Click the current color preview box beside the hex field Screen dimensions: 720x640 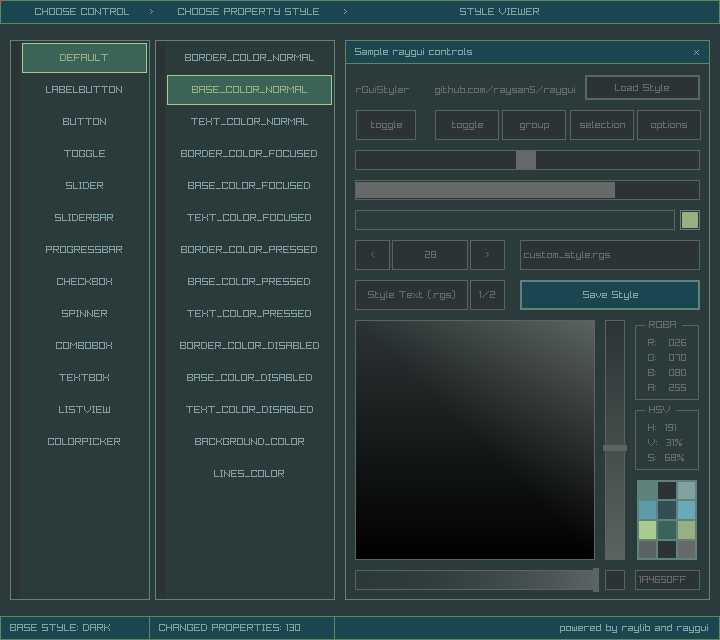pyautogui.click(x=615, y=580)
